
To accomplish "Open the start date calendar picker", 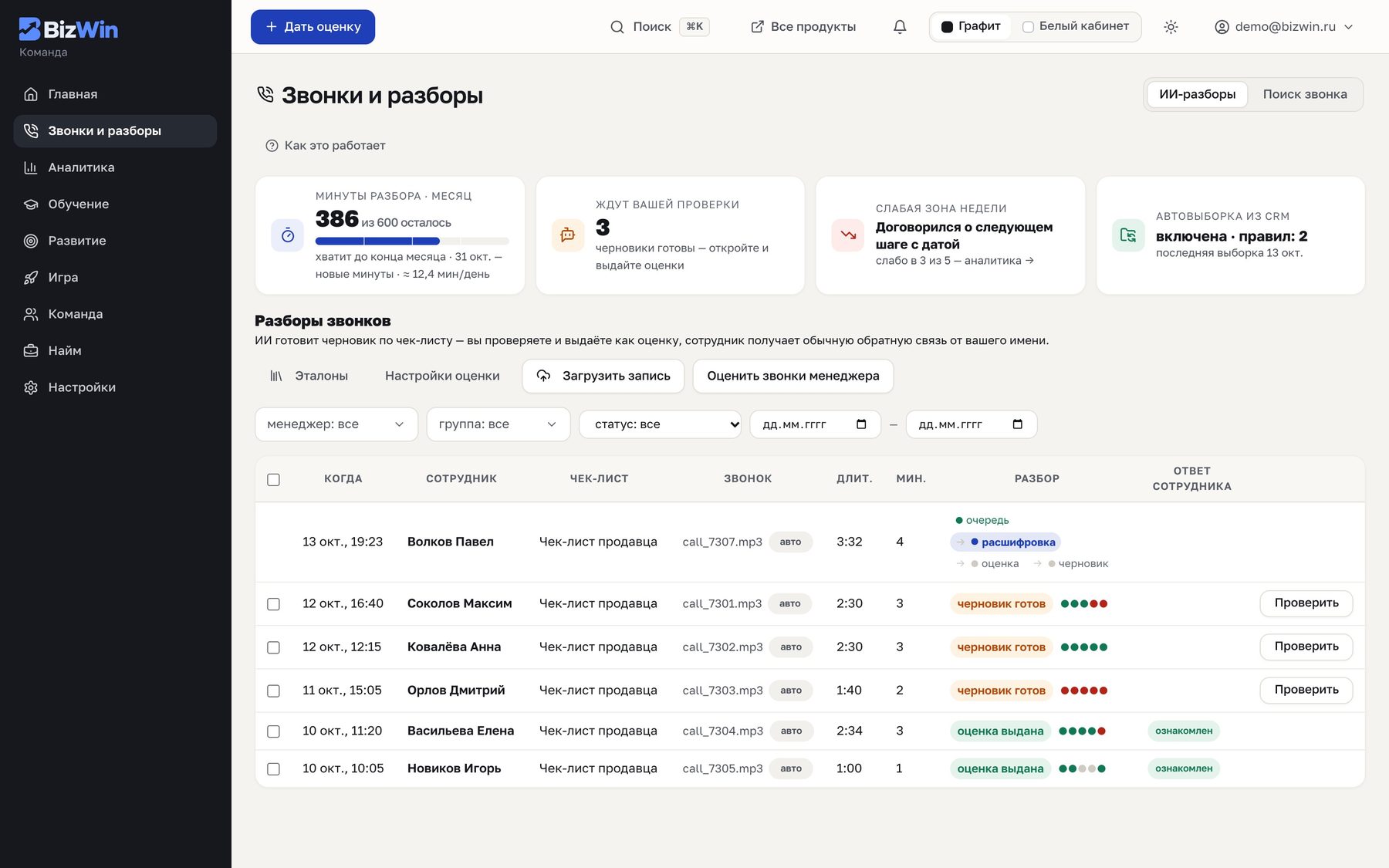I will click(861, 424).
